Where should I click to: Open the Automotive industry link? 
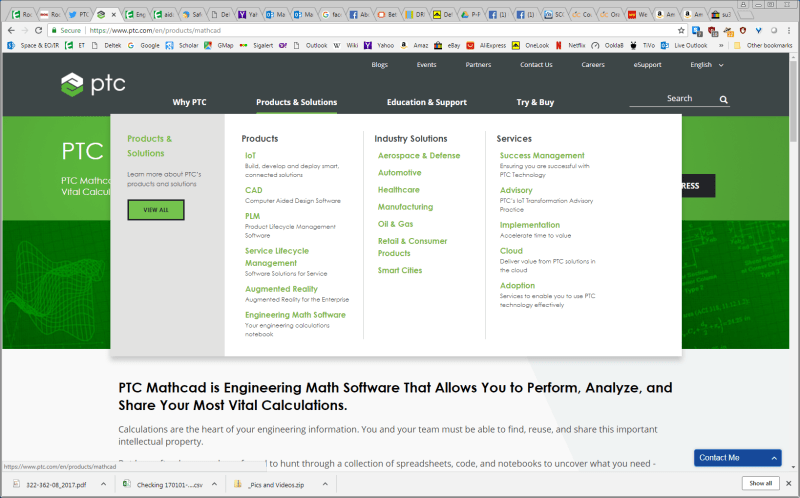coord(399,173)
